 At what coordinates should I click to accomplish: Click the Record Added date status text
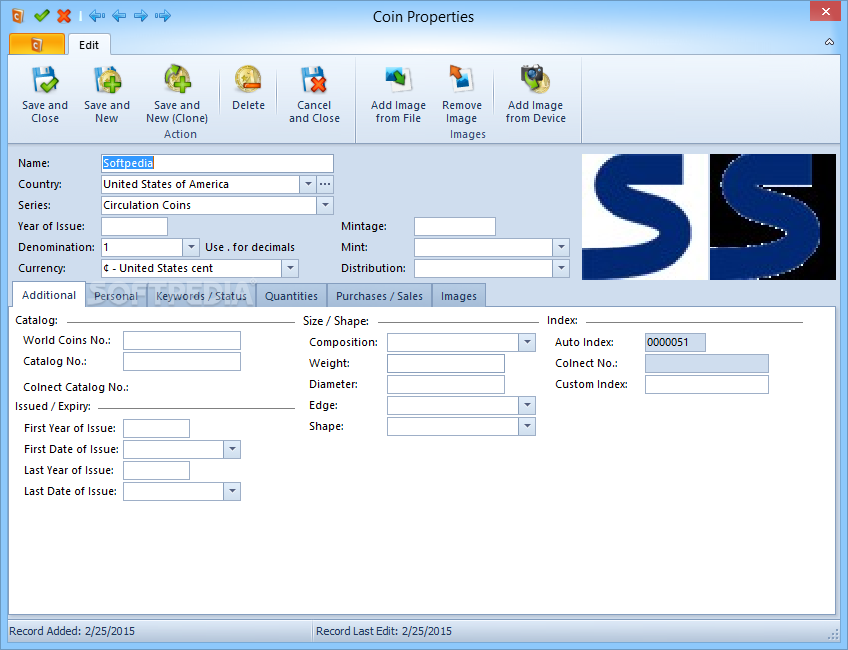72,631
